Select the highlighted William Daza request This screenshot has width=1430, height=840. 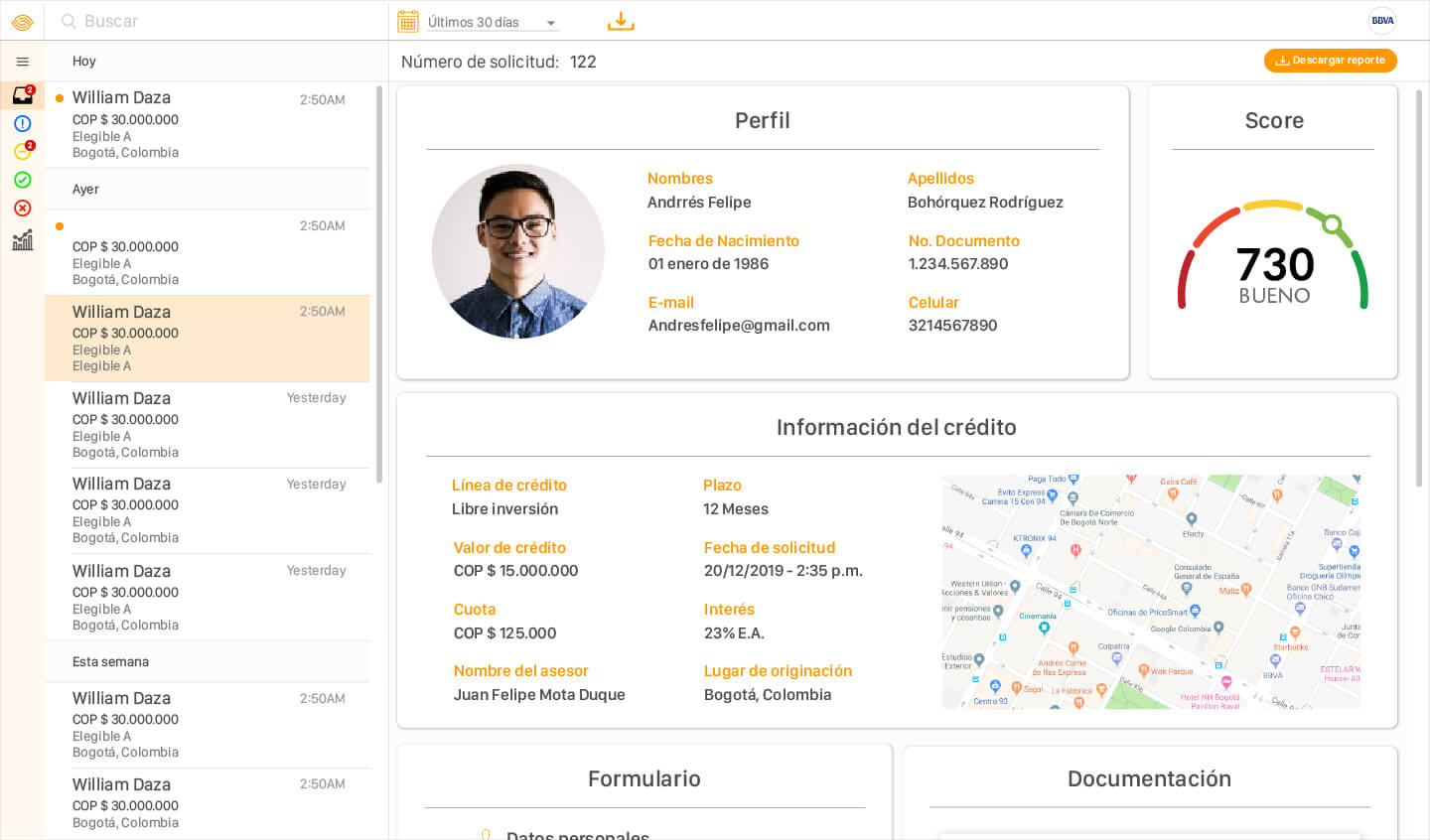click(207, 339)
